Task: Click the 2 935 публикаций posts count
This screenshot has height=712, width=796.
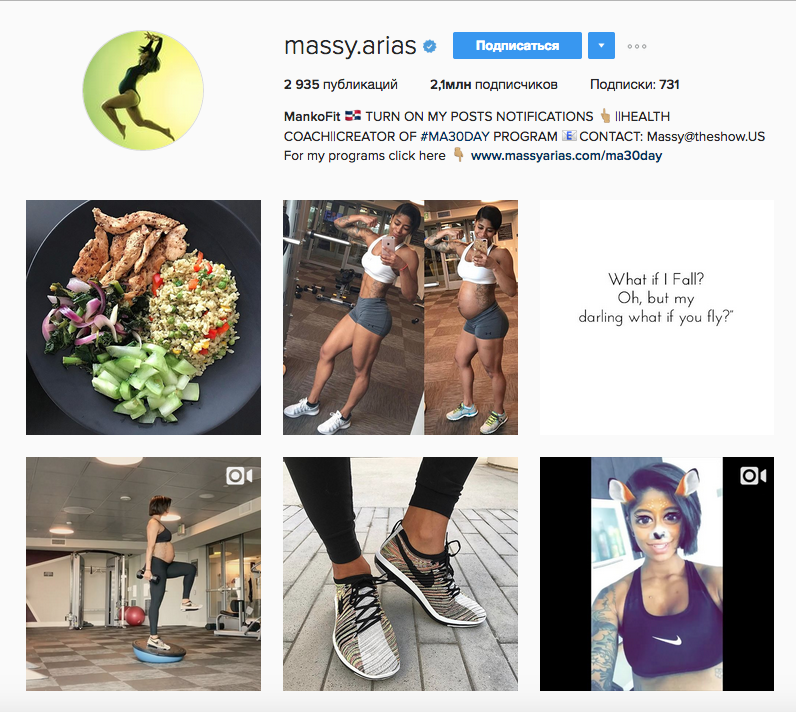Action: coord(341,85)
